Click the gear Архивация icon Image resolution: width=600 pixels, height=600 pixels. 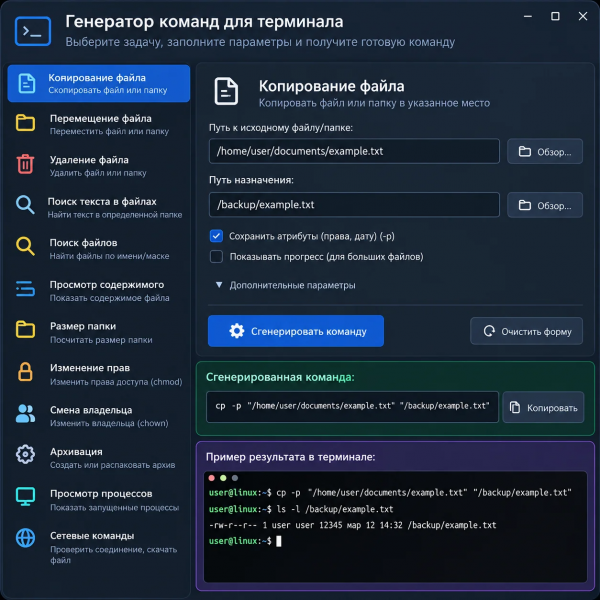tap(25, 454)
